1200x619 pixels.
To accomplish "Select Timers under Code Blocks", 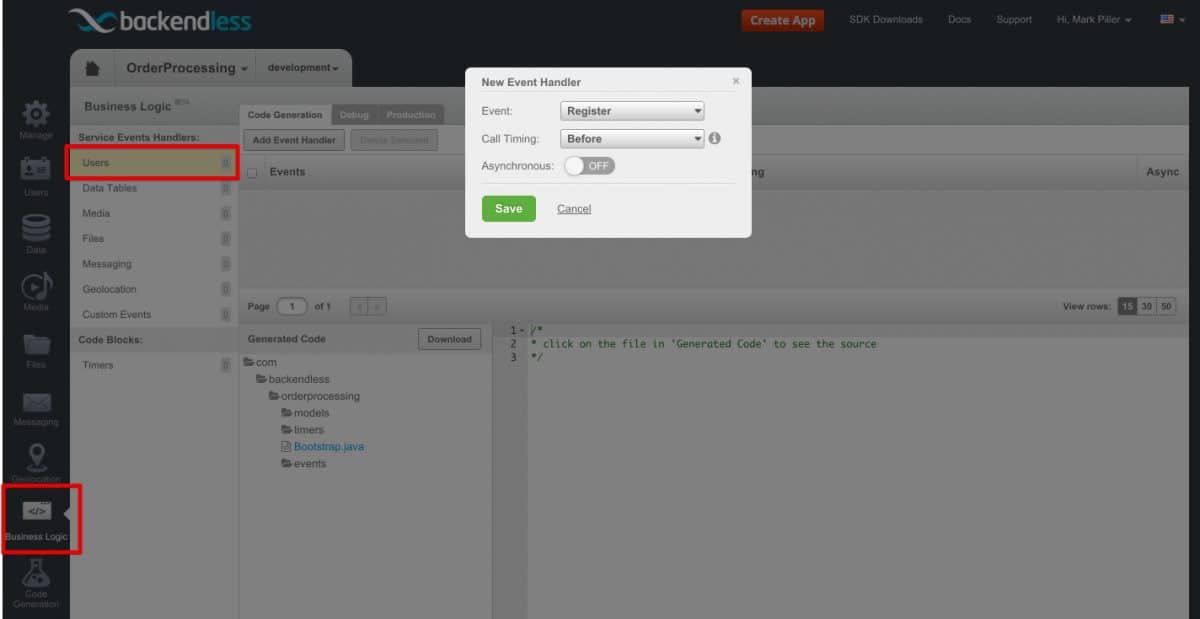I will click(x=152, y=365).
